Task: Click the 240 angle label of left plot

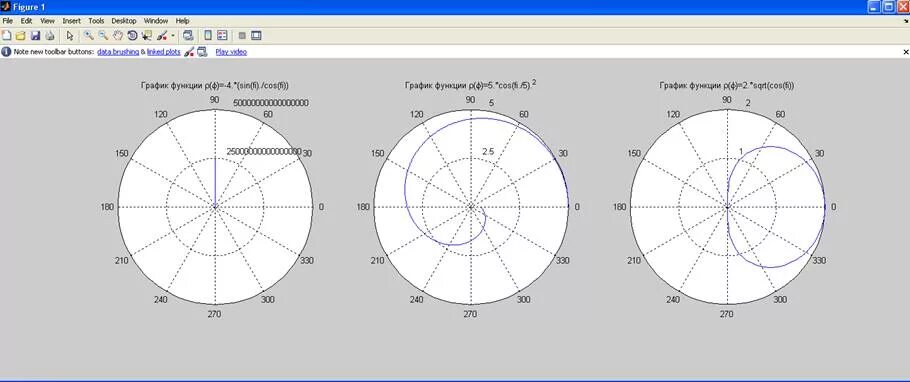Action: click(161, 300)
